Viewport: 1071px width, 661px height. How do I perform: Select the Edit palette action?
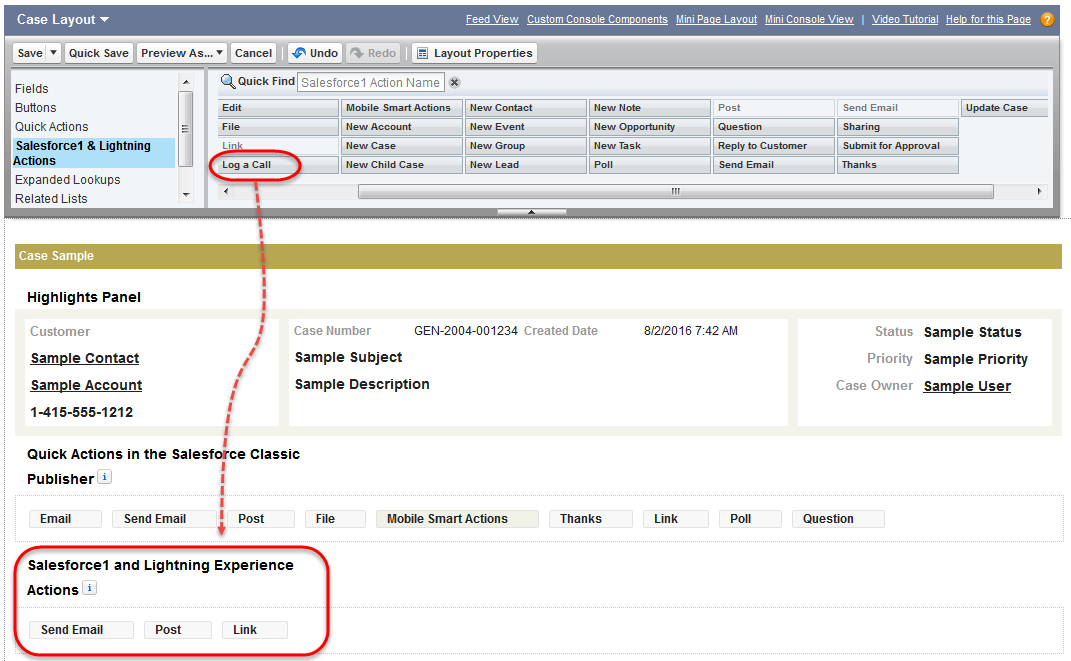click(x=278, y=108)
